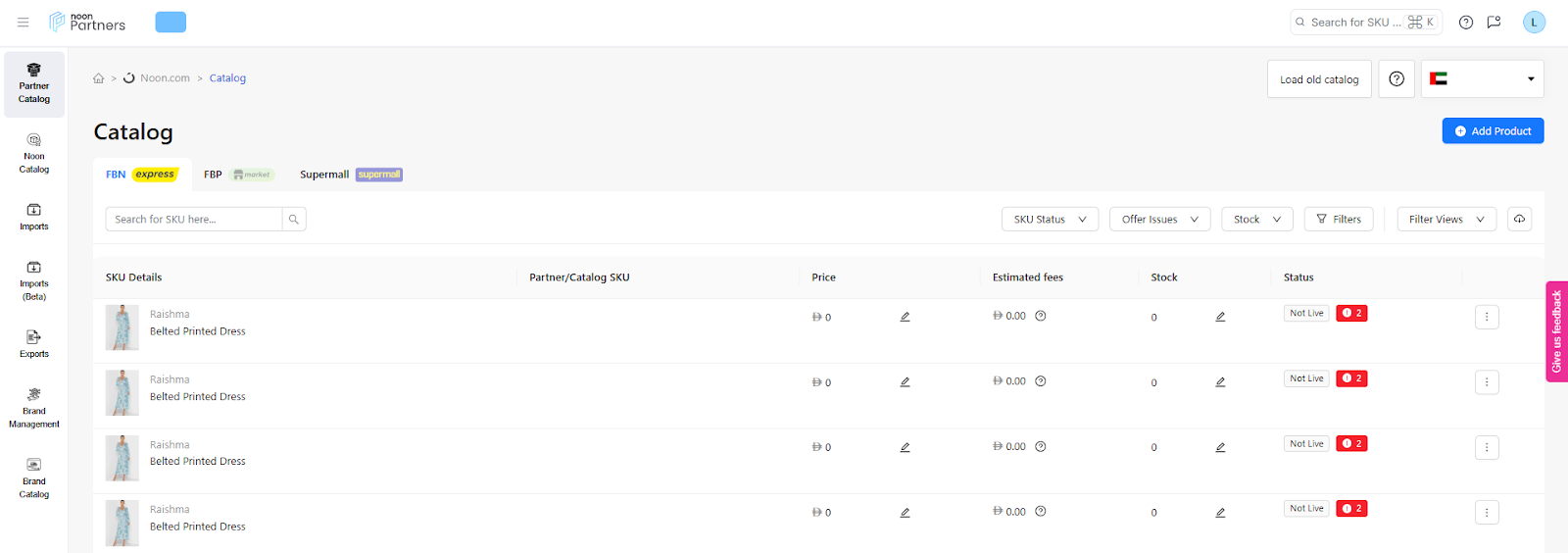This screenshot has width=1568, height=553.
Task: Open Imports (Beta) in sidebar
Action: pos(34,280)
